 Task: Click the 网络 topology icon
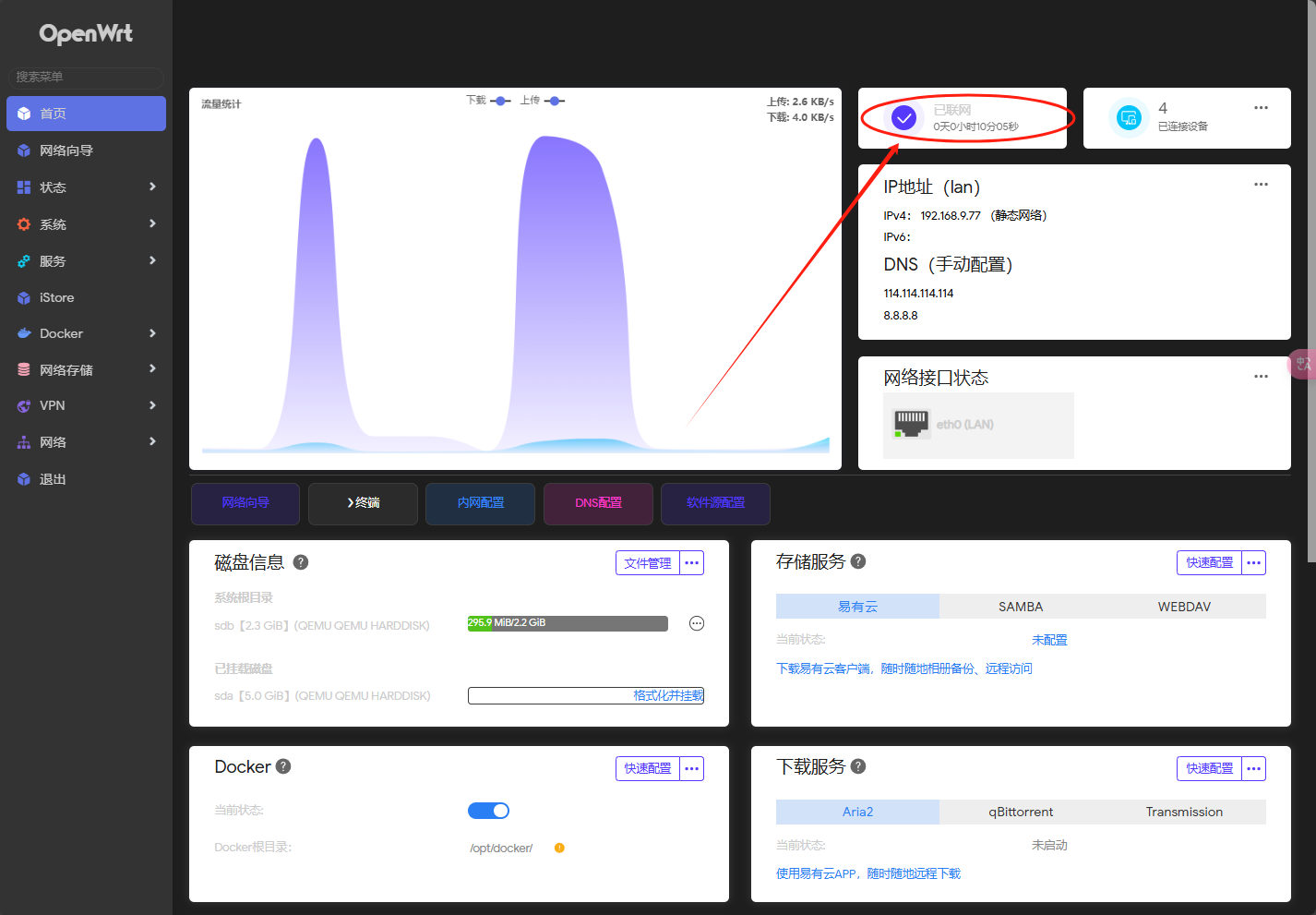click(x=24, y=442)
